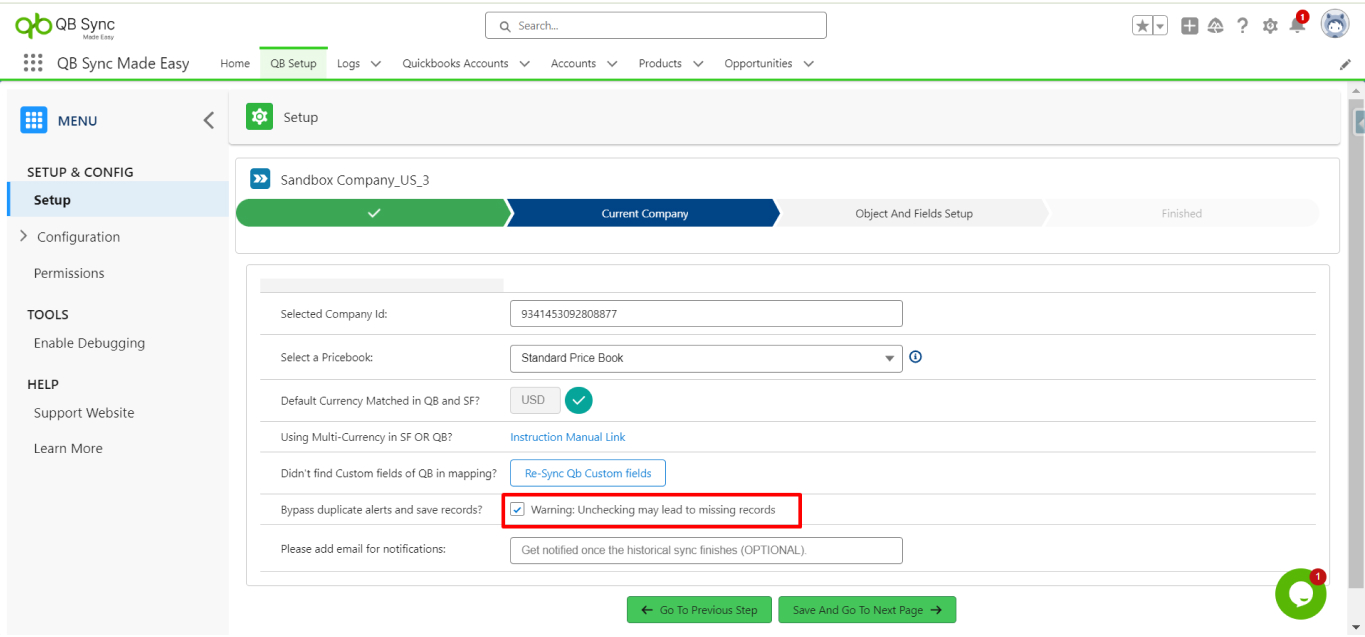
Task: Focus the global Search box
Action: (x=656, y=25)
